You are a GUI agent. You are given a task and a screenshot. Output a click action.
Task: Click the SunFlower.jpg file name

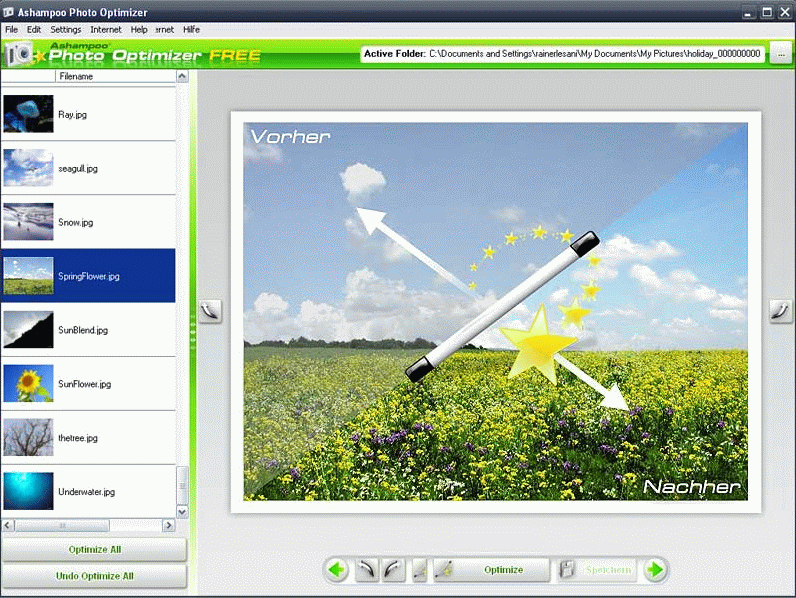point(84,384)
